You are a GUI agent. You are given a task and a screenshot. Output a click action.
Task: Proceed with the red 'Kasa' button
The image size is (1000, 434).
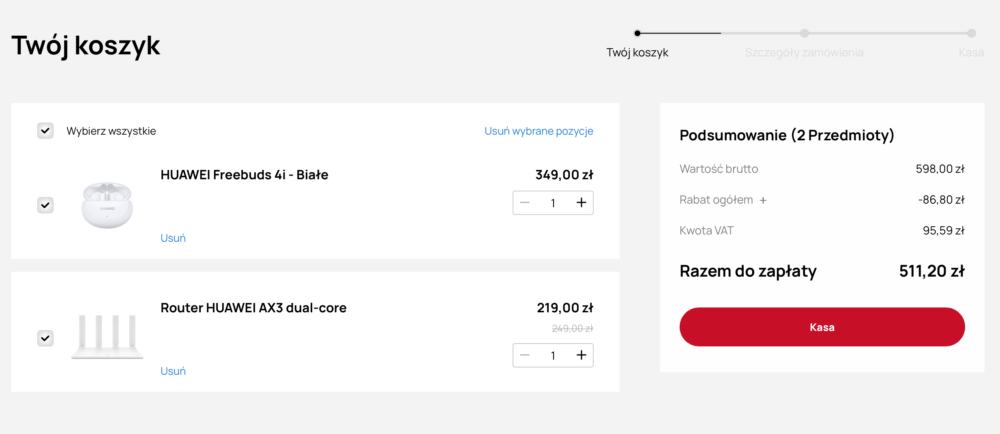point(822,327)
